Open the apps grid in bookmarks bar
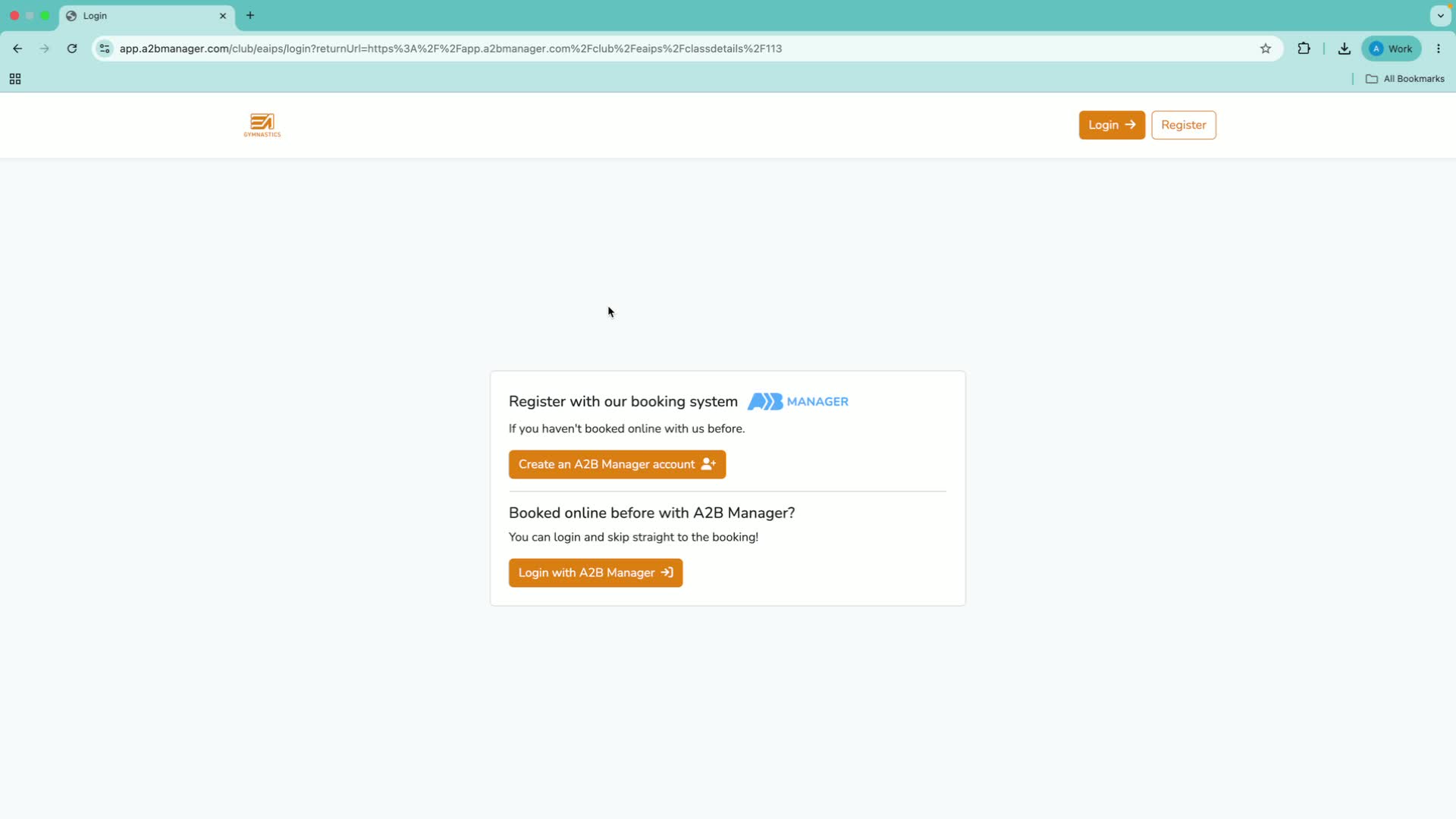Screen dimensions: 1456x819 click(x=15, y=79)
